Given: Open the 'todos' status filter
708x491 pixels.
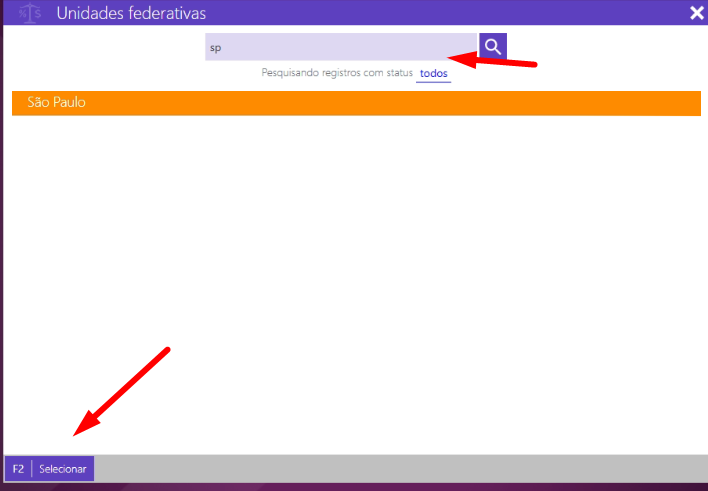Looking at the screenshot, I should click(x=434, y=74).
